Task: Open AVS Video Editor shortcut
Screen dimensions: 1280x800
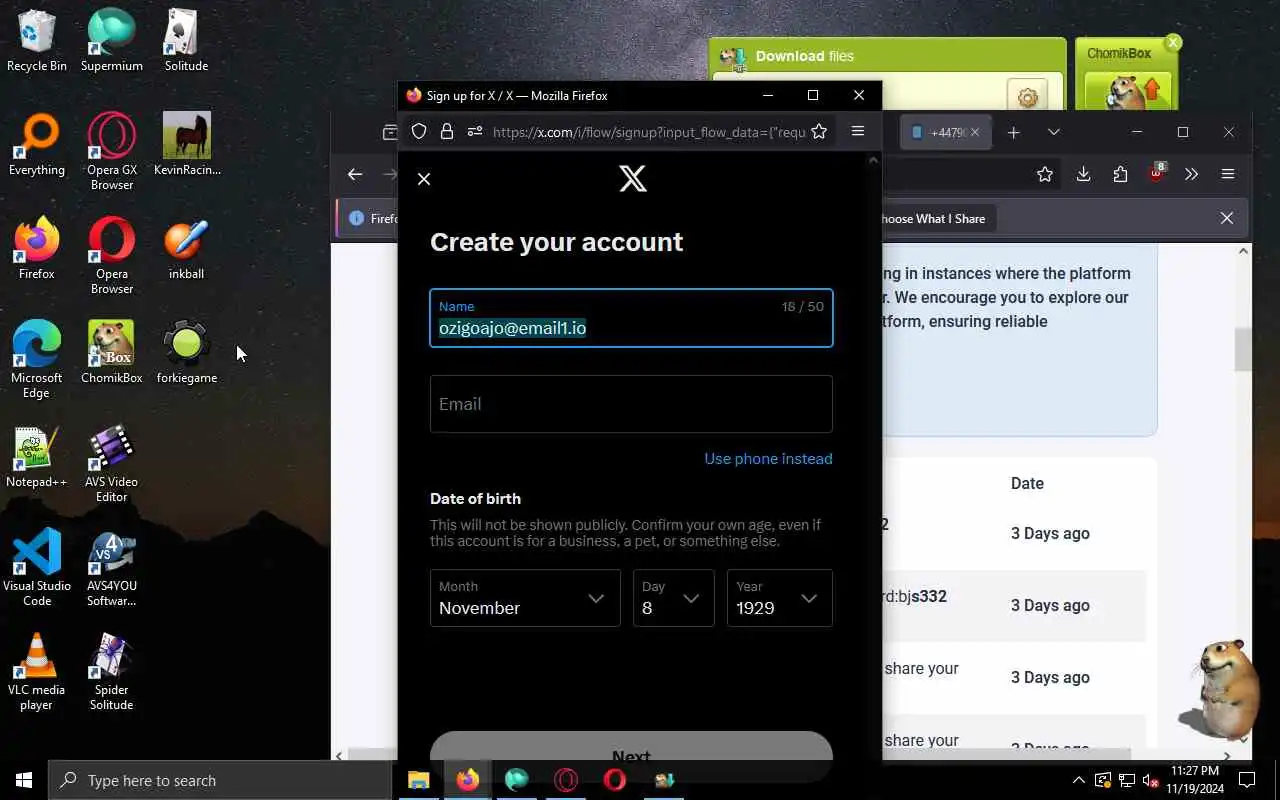Action: click(112, 463)
